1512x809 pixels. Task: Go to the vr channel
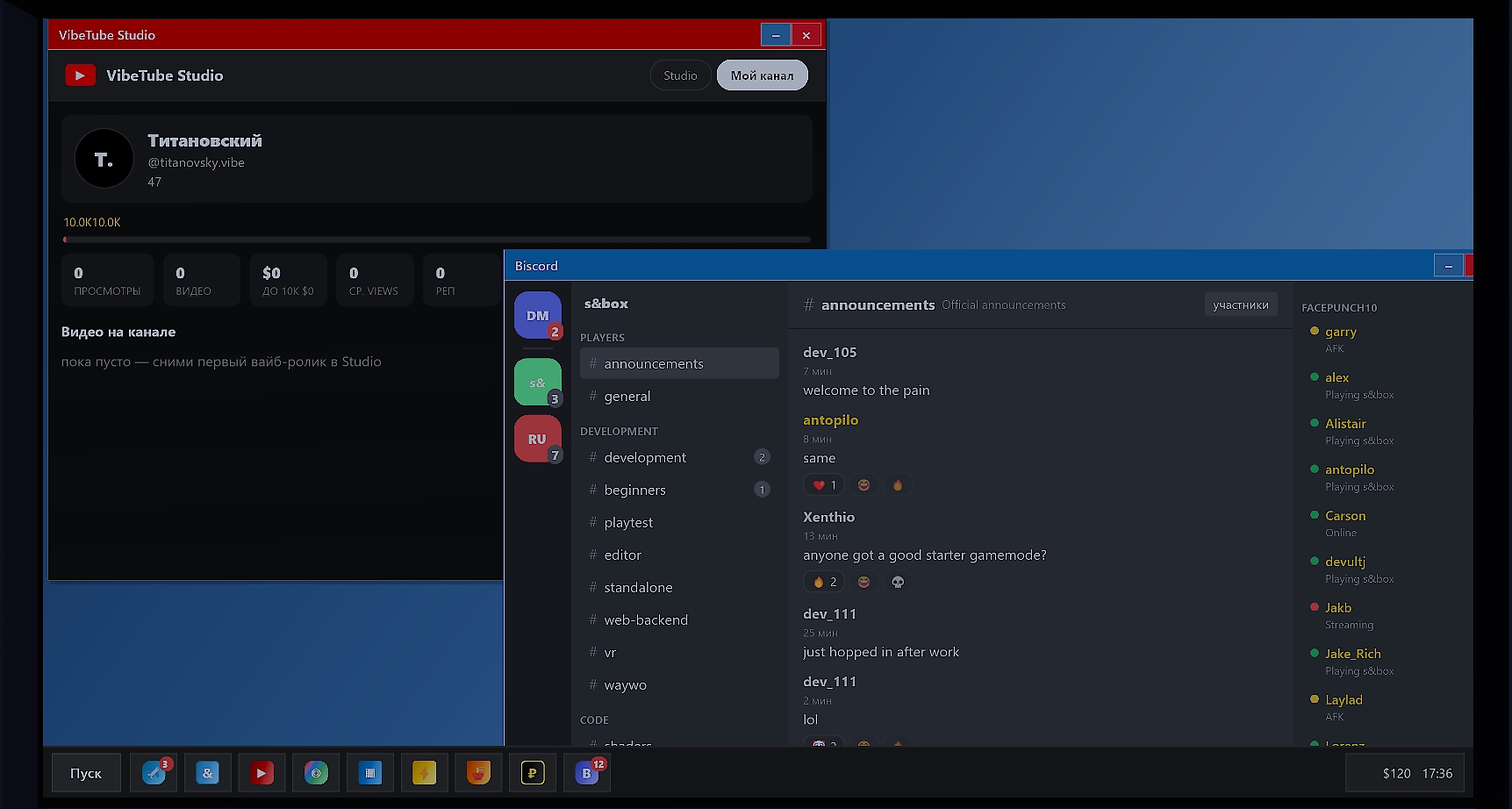tap(679, 652)
